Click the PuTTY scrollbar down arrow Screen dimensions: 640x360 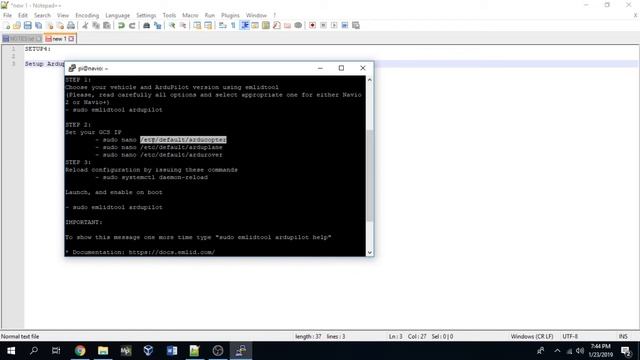pos(369,252)
